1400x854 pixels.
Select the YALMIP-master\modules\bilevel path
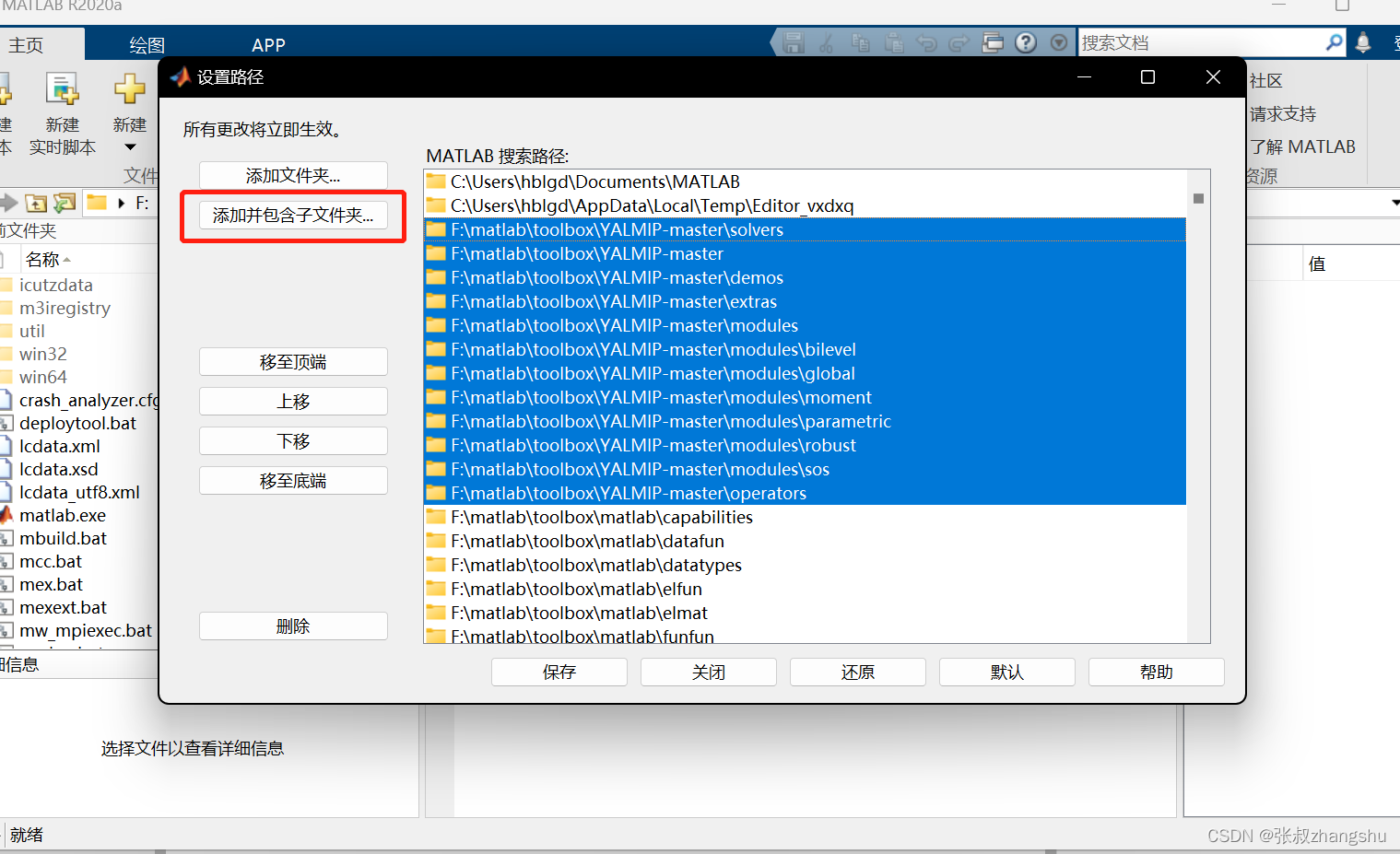(805, 349)
